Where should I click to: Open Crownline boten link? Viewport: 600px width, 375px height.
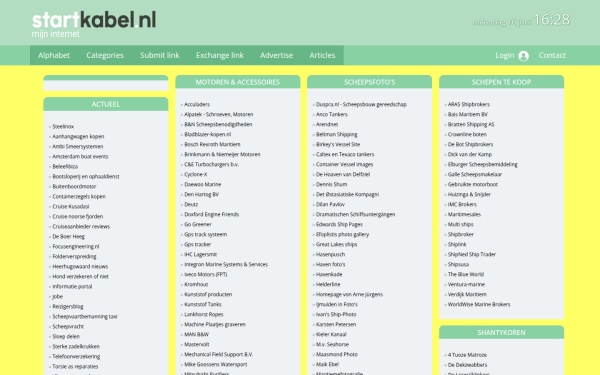[467, 134]
